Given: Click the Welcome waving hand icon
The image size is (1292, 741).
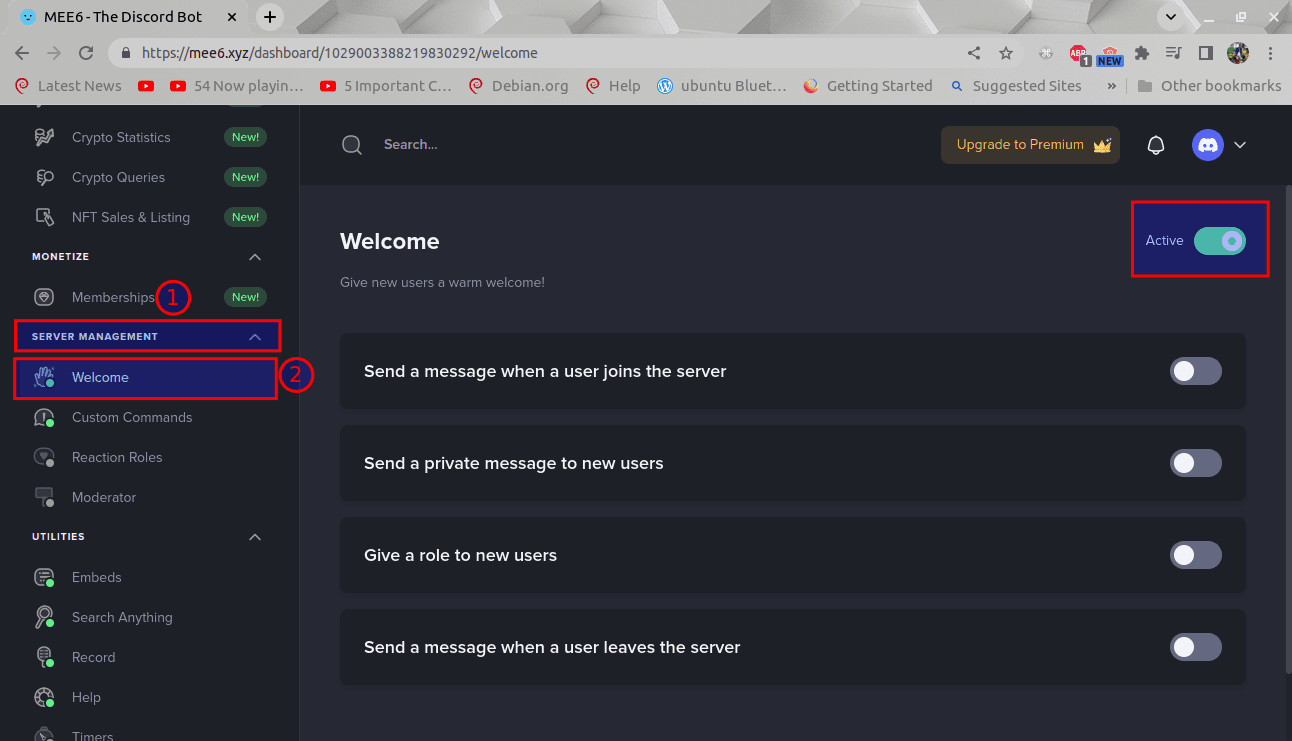Looking at the screenshot, I should pyautogui.click(x=44, y=377).
